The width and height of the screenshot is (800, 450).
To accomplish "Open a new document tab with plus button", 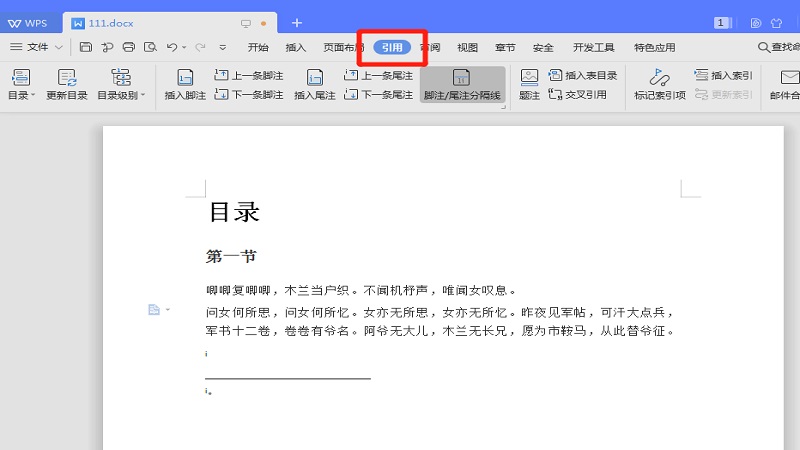I will pos(296,22).
